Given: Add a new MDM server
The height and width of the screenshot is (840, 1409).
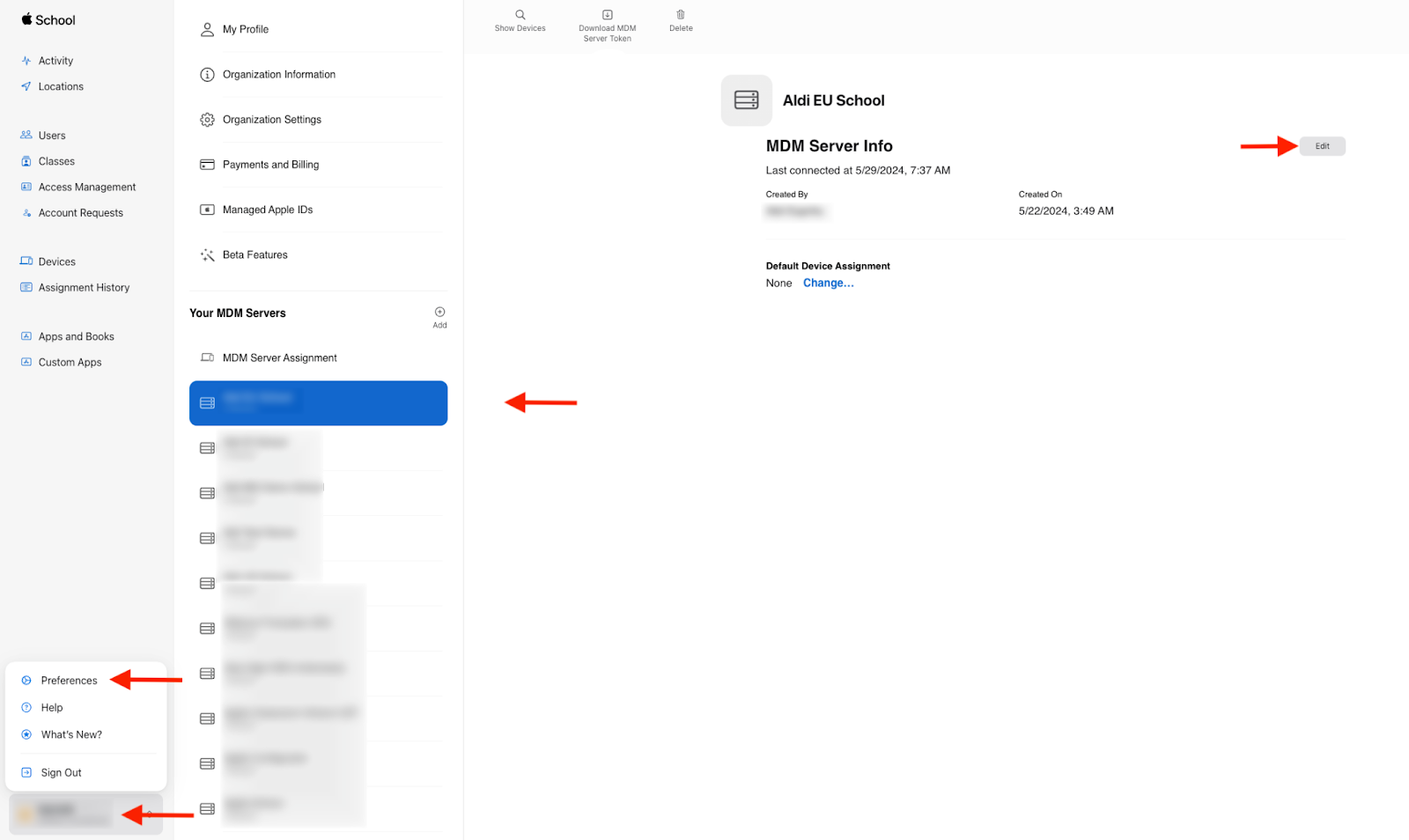Looking at the screenshot, I should point(439,313).
